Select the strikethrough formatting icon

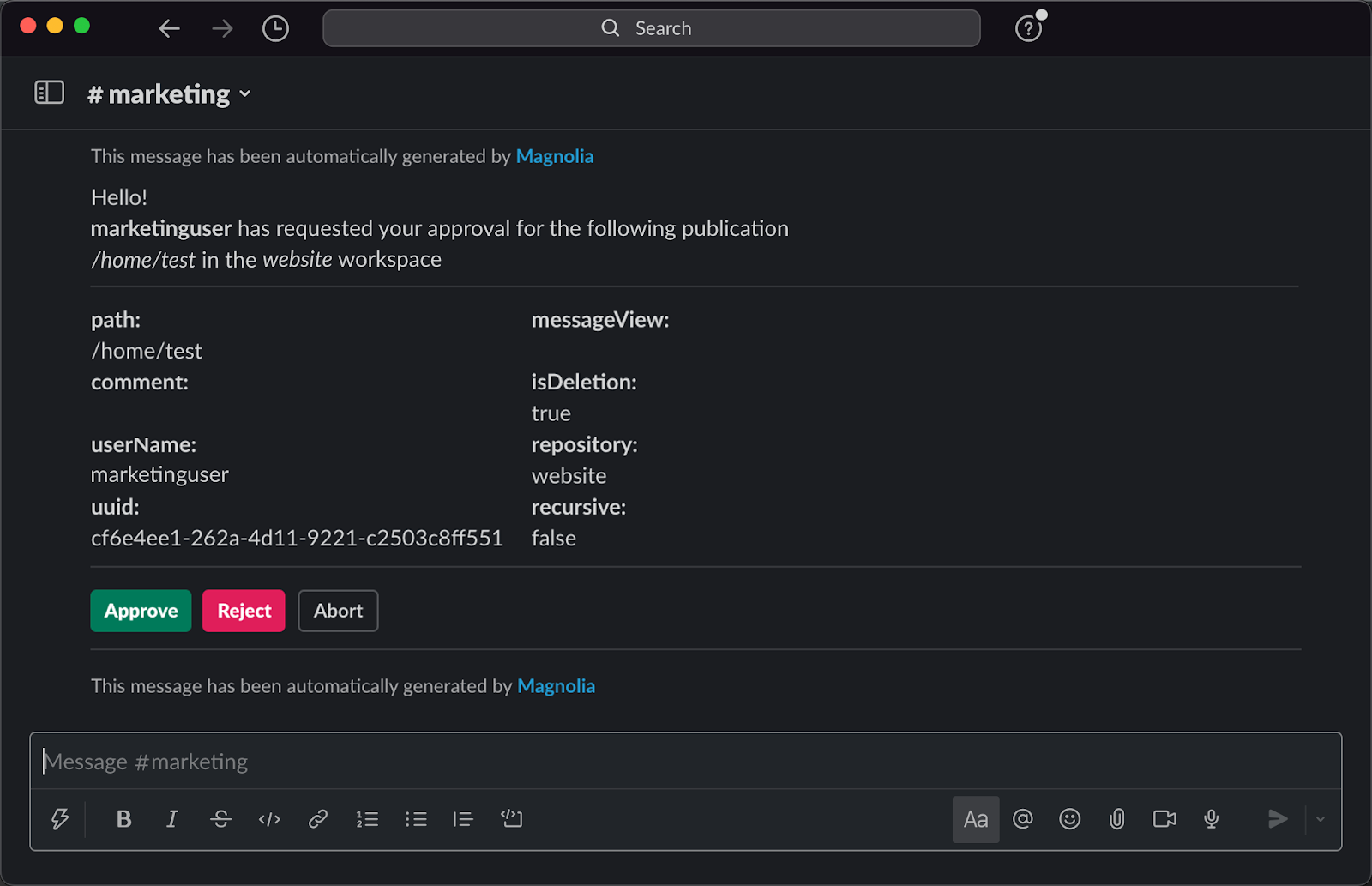220,819
